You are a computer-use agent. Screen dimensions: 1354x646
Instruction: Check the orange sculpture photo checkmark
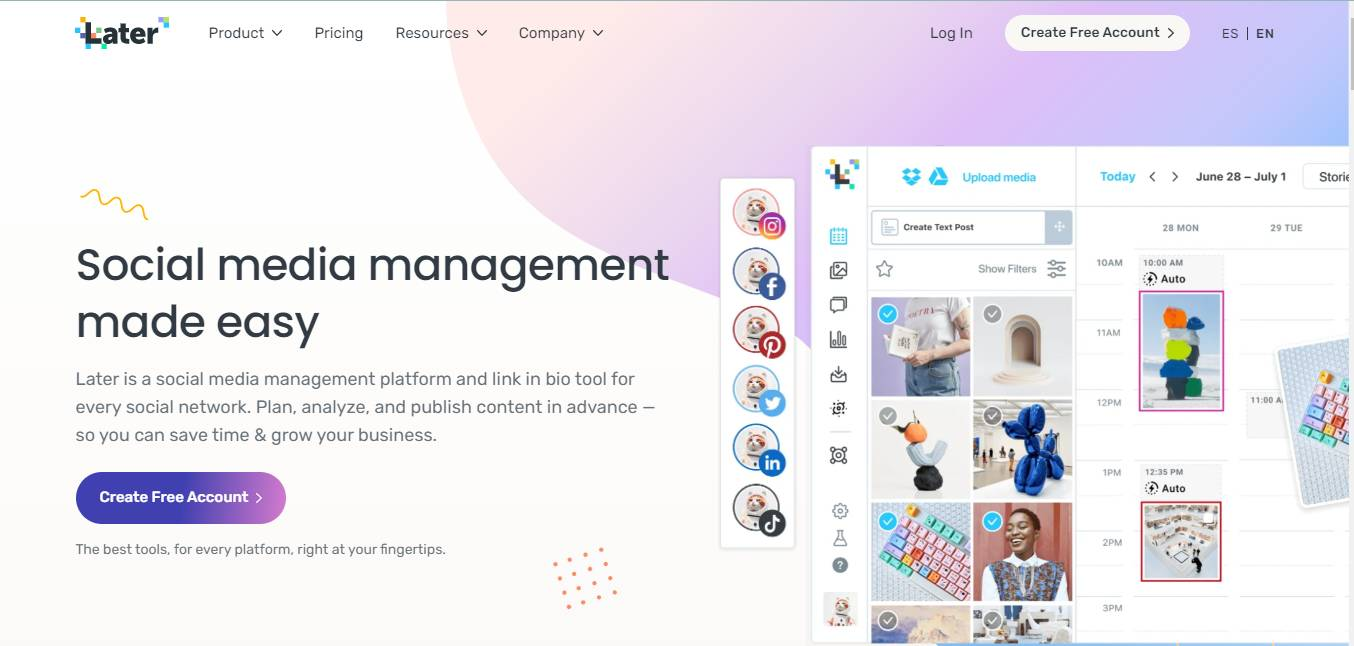coord(887,417)
